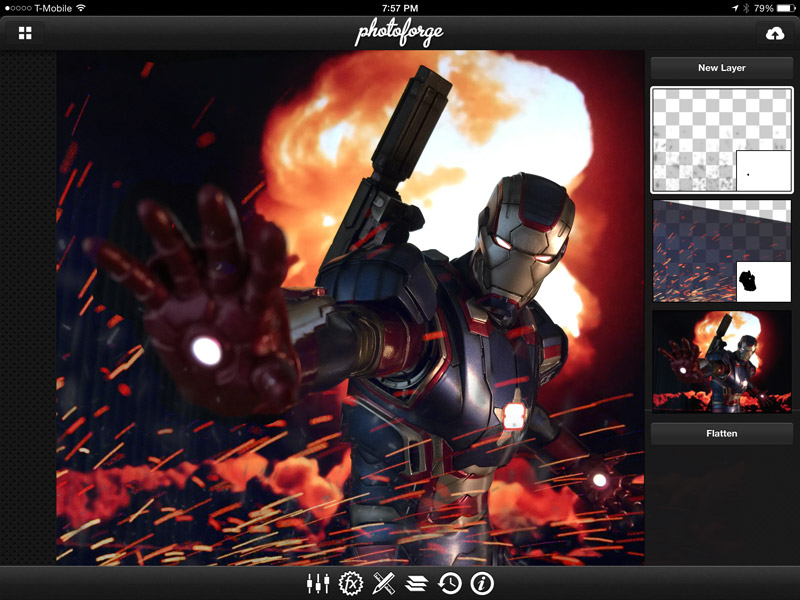The image size is (800, 600).
Task: Show image info with the i icon
Action: tap(482, 583)
